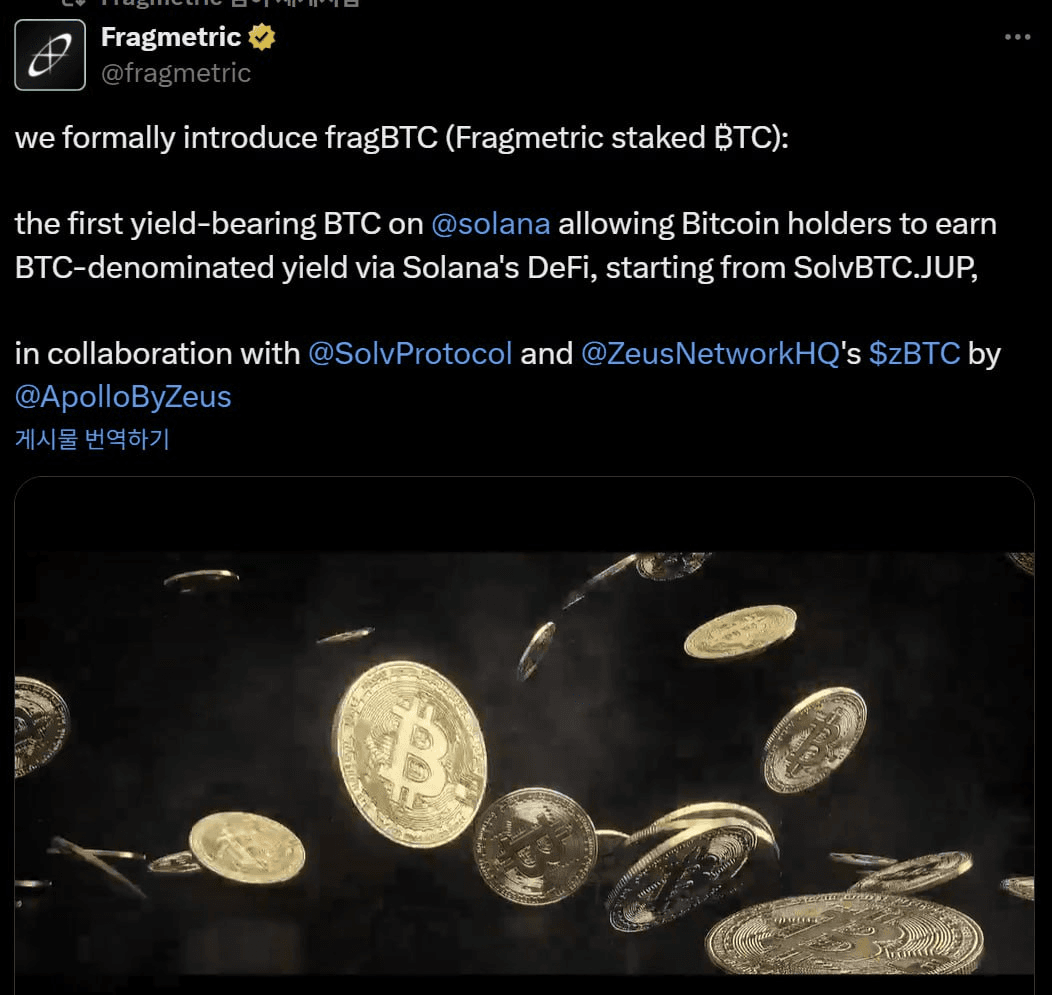
Task: Open the @ApolloByZeus mention
Action: point(122,397)
